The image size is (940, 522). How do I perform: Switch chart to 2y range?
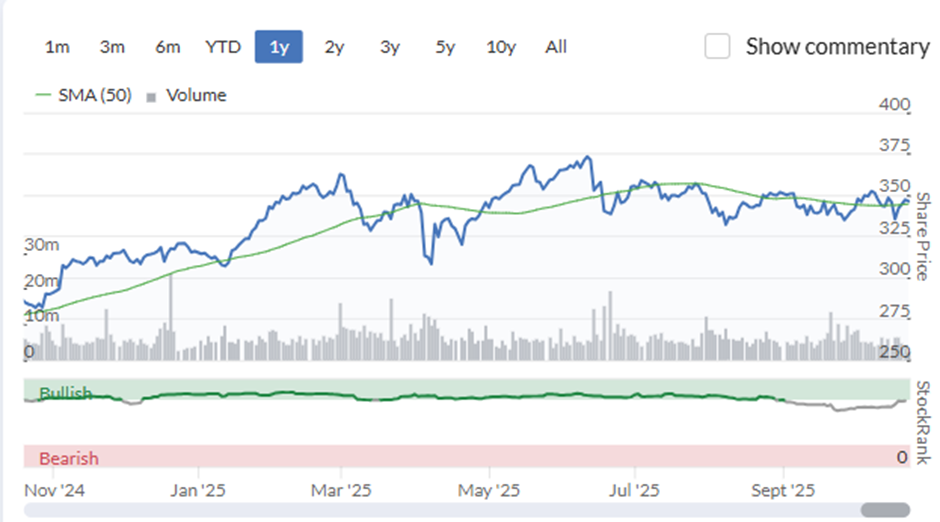click(335, 47)
